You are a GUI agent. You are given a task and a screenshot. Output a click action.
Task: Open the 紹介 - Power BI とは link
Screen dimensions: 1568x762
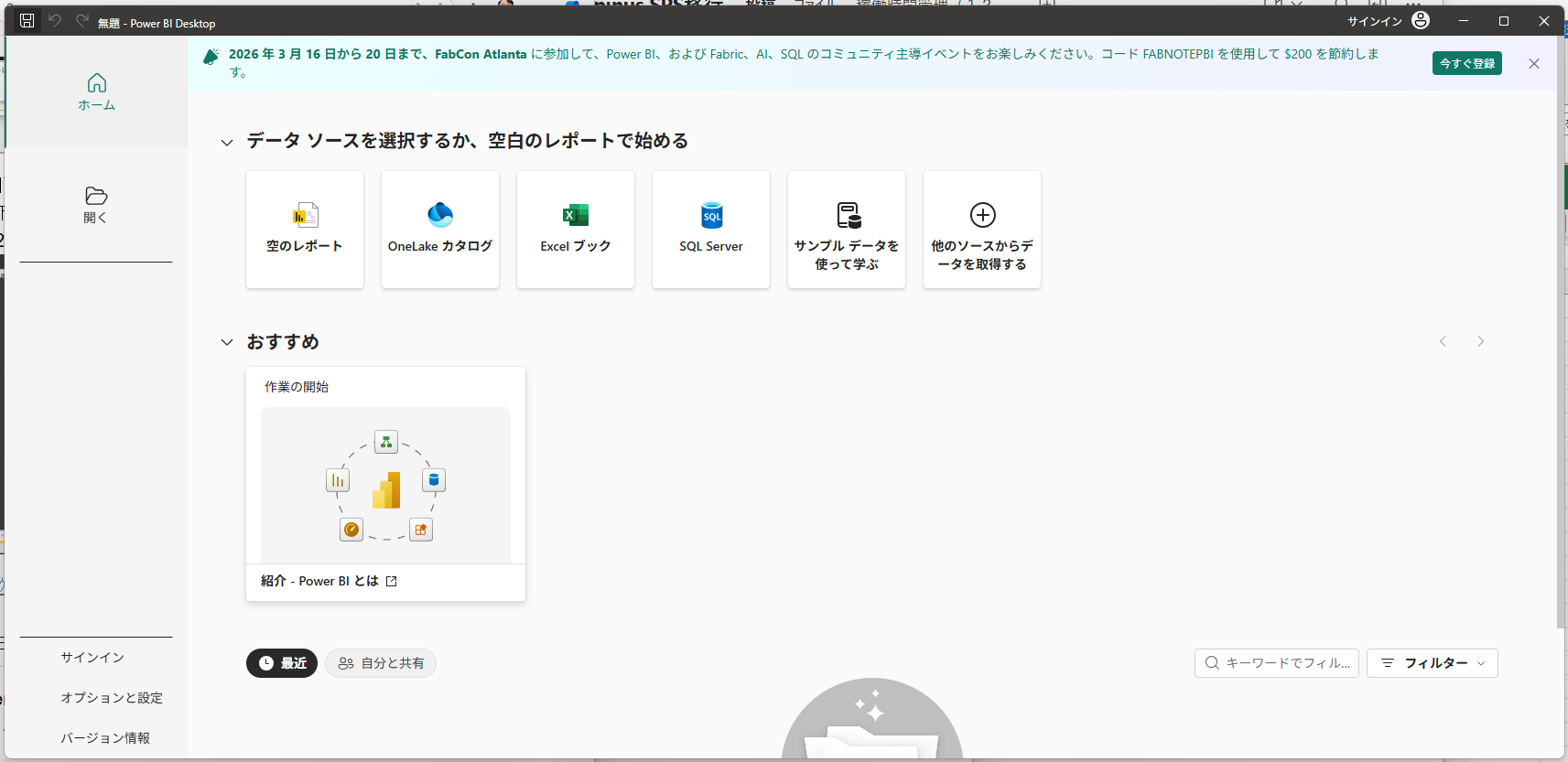click(x=329, y=581)
